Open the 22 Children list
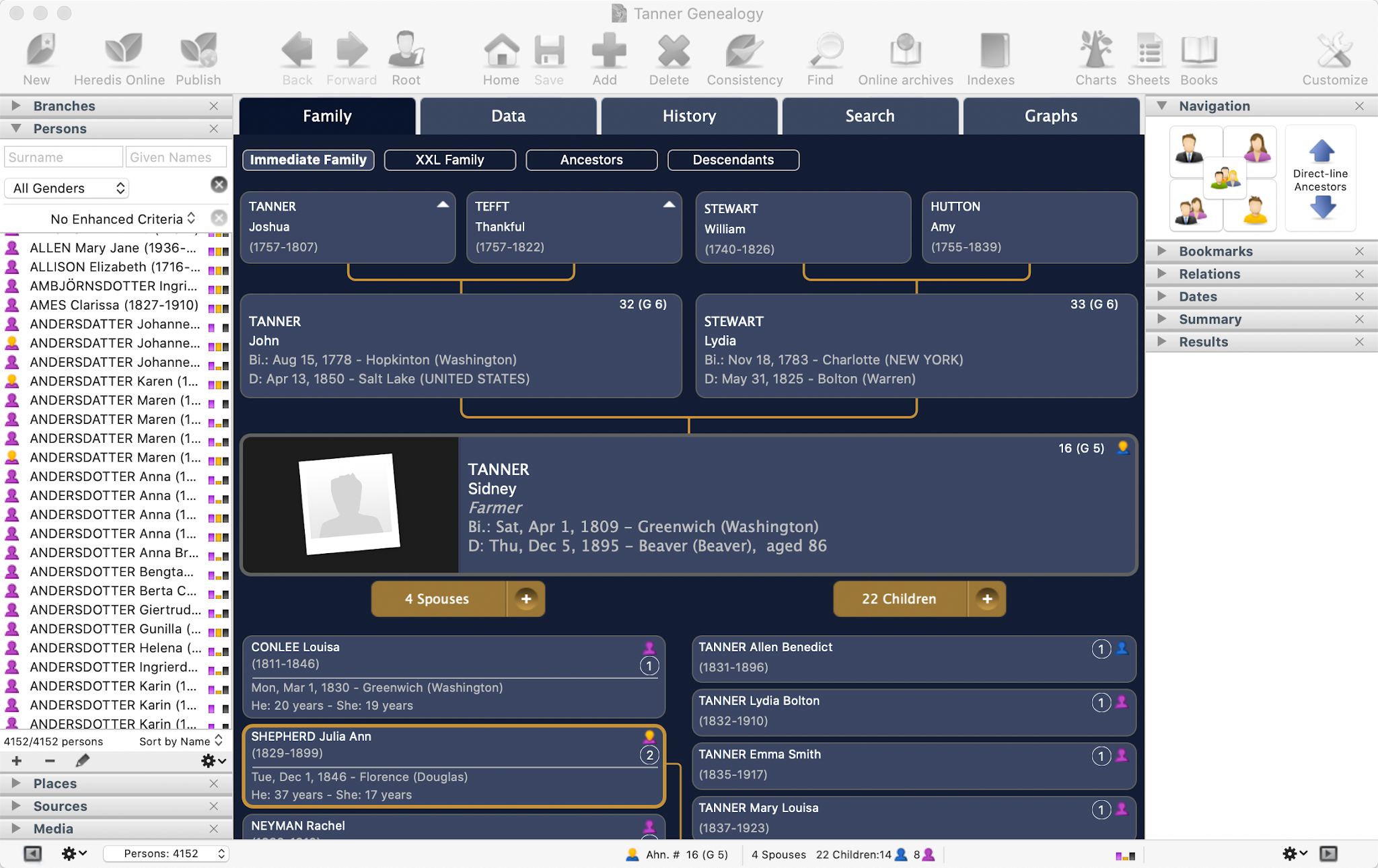Viewport: 1378px width, 868px height. click(899, 598)
